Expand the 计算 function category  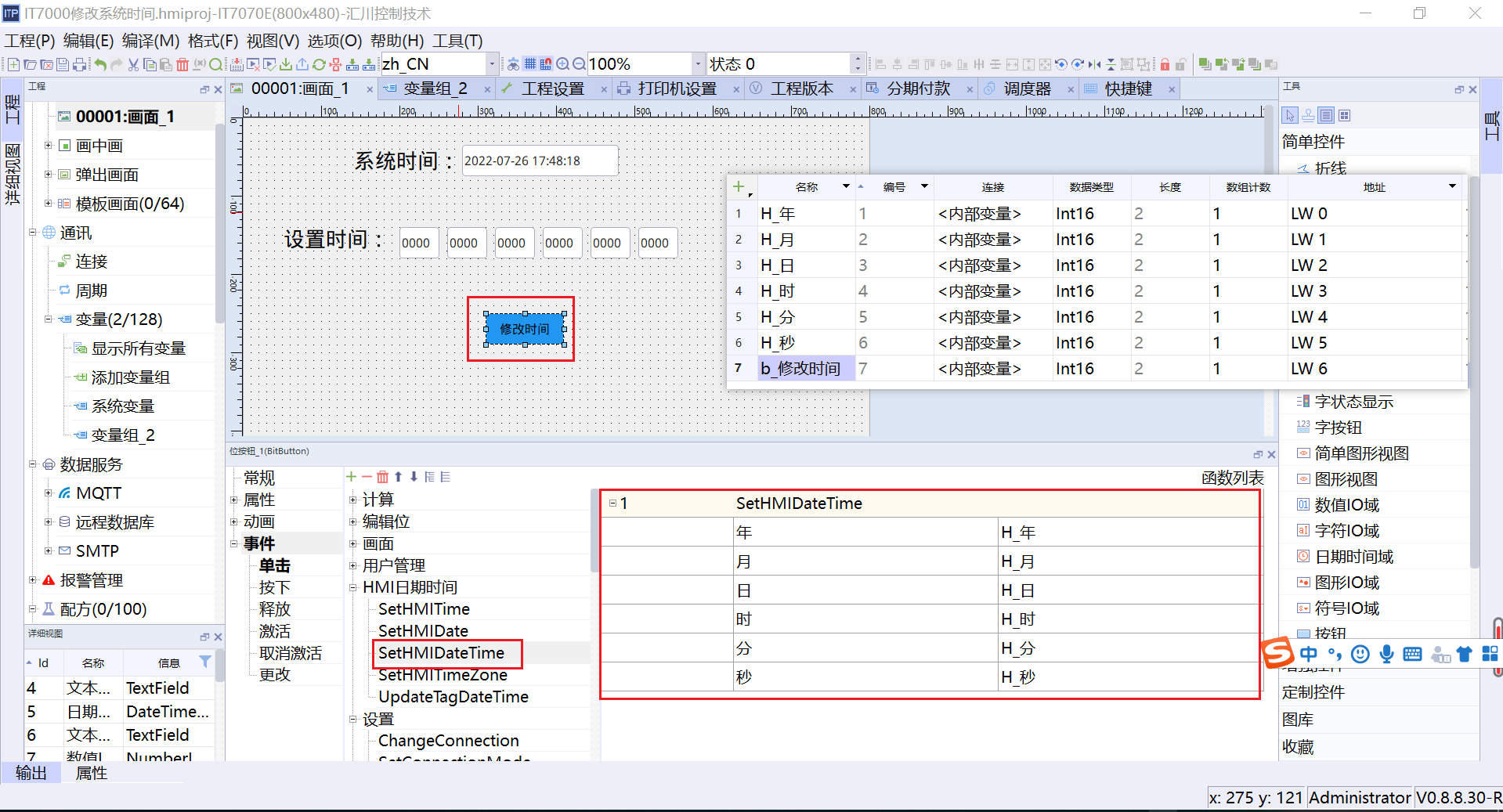point(352,500)
